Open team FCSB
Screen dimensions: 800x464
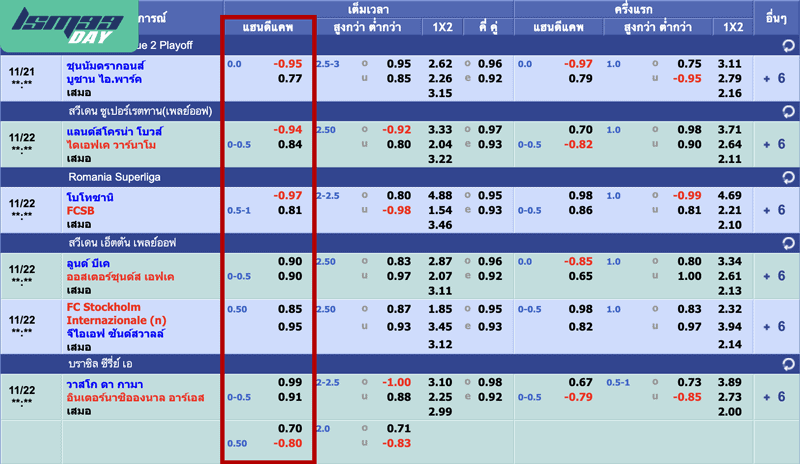pos(80,211)
